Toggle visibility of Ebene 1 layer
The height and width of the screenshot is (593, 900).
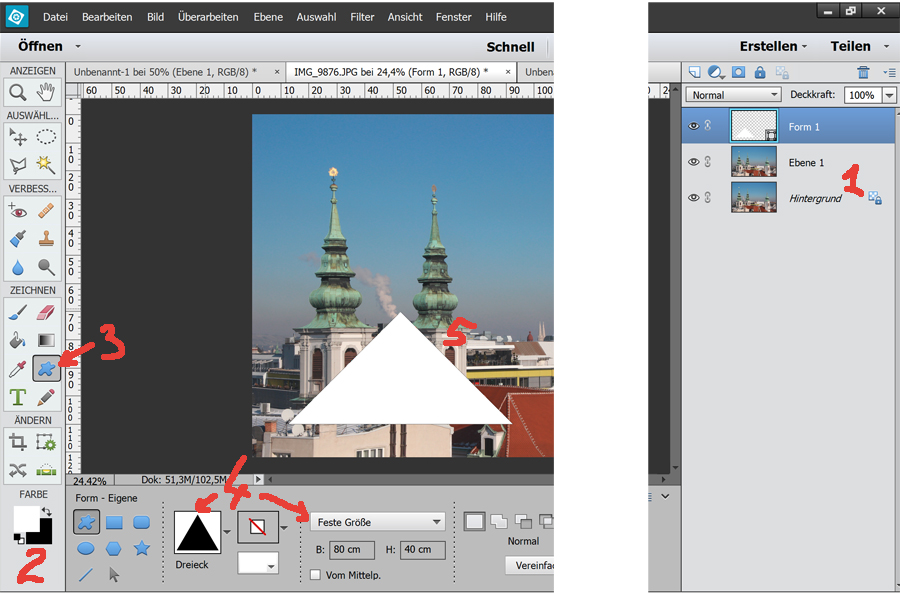tap(693, 162)
